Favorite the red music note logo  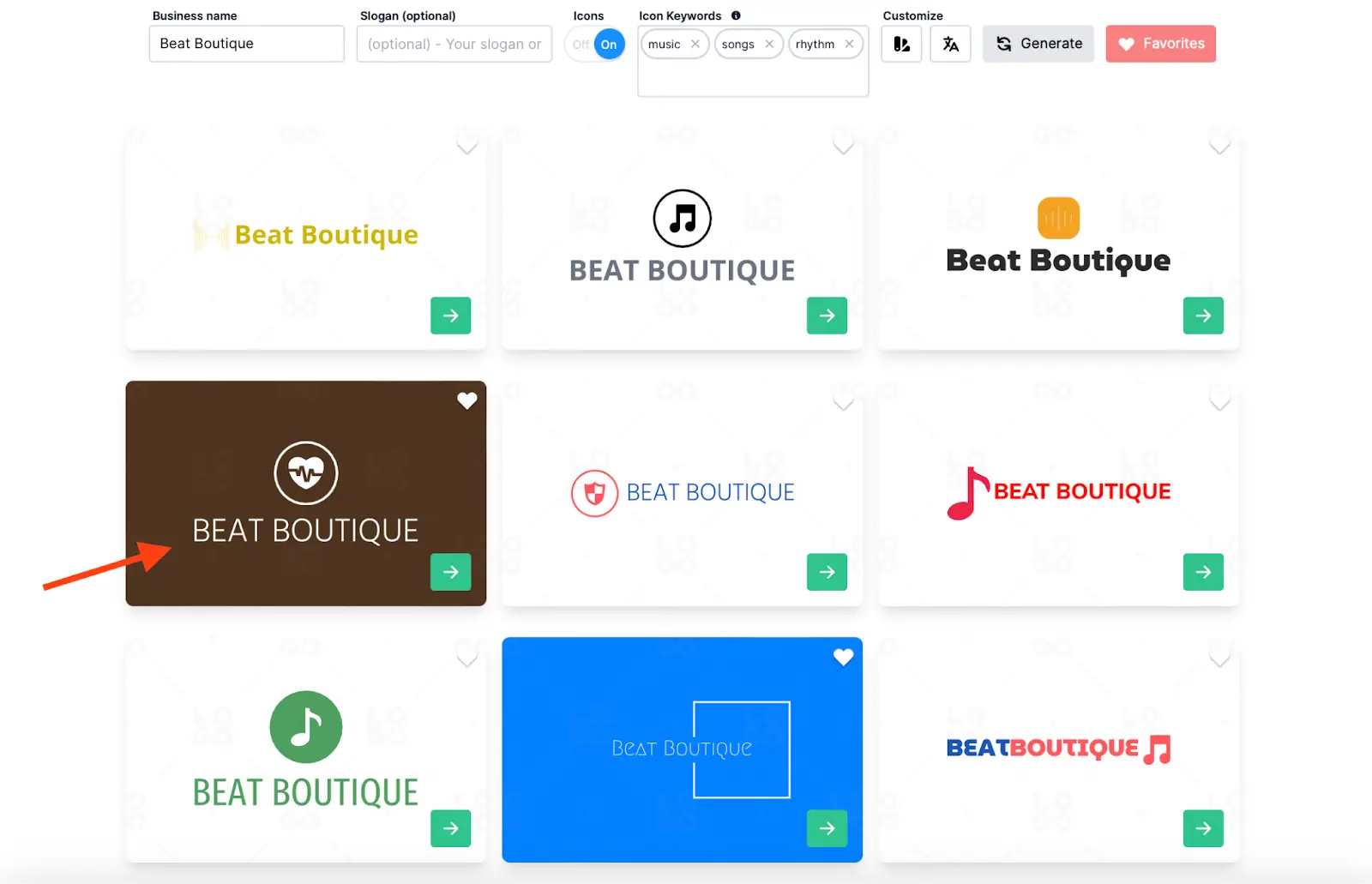[1220, 400]
